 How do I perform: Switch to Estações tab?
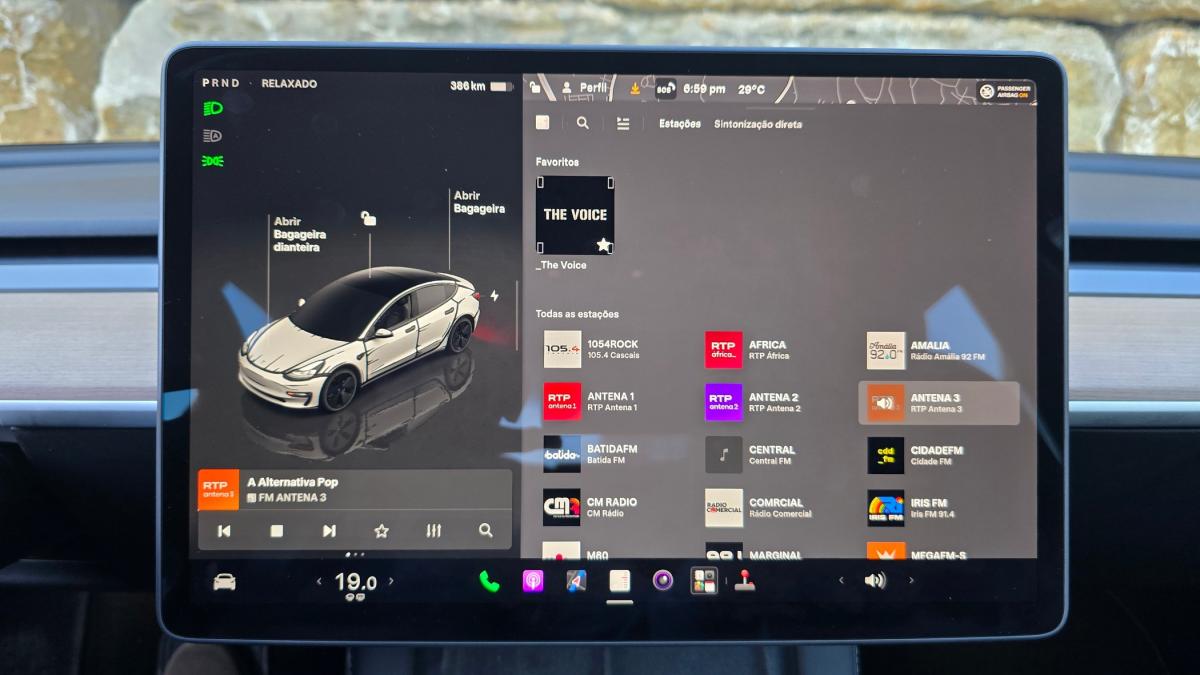point(680,124)
